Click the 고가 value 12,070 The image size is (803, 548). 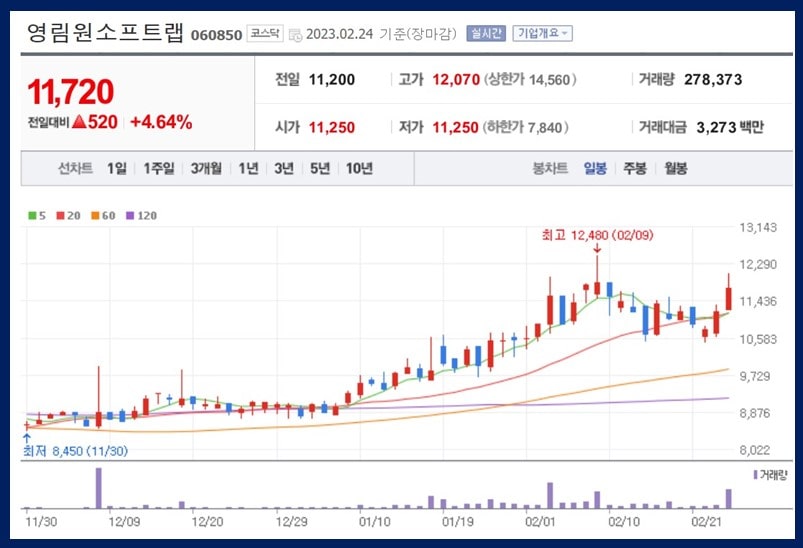click(x=456, y=80)
